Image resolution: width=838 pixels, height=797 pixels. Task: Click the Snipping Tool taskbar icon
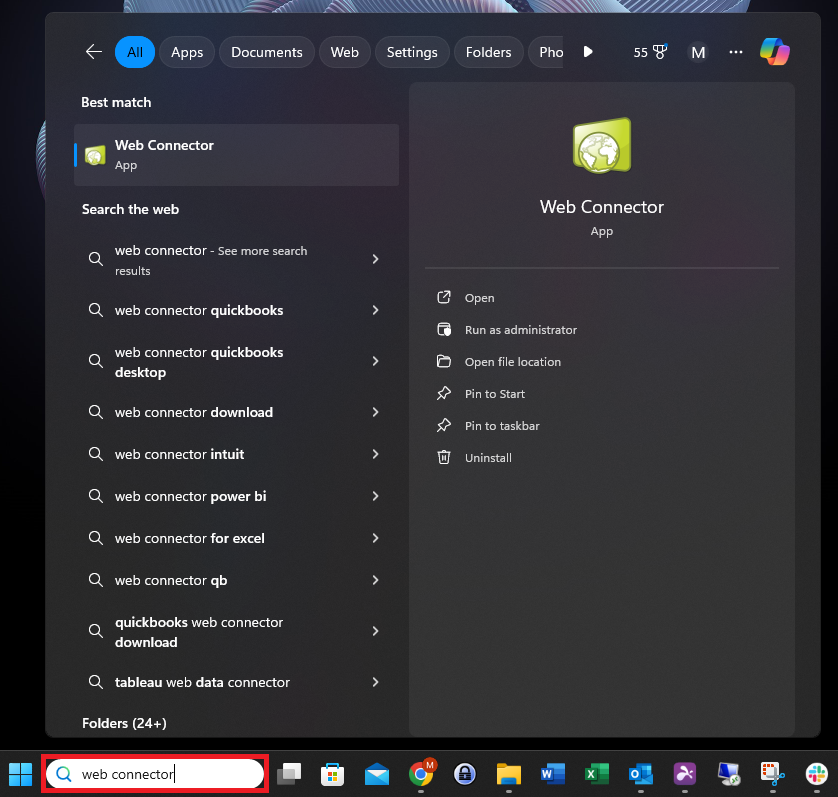tap(772, 773)
